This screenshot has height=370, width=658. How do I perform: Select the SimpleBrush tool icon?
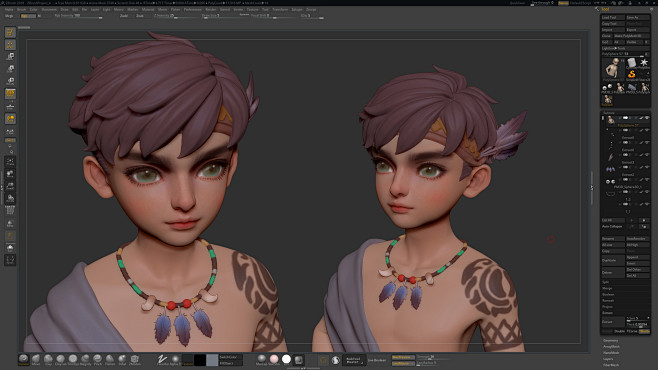click(632, 76)
